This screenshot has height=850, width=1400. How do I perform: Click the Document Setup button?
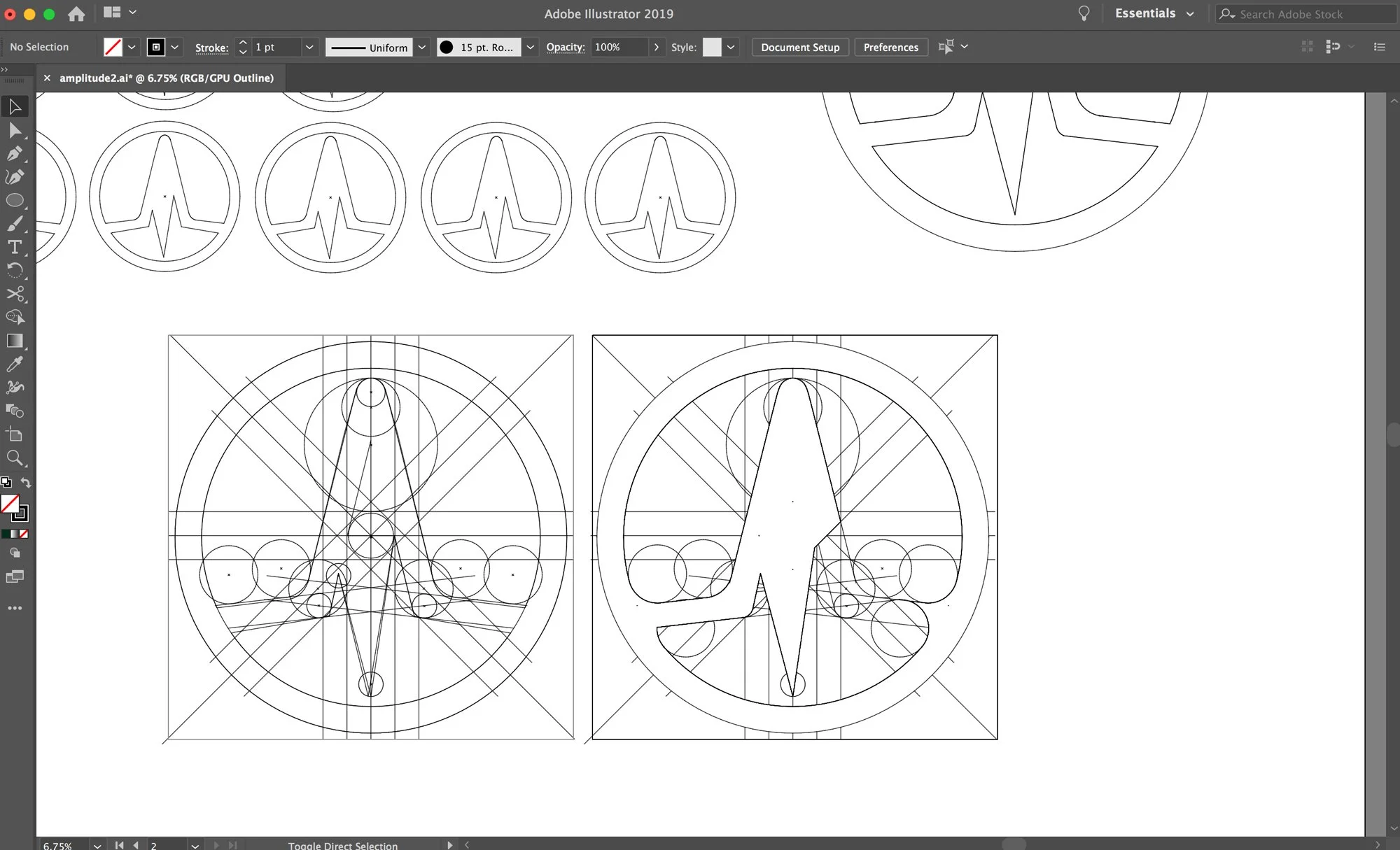tap(799, 47)
